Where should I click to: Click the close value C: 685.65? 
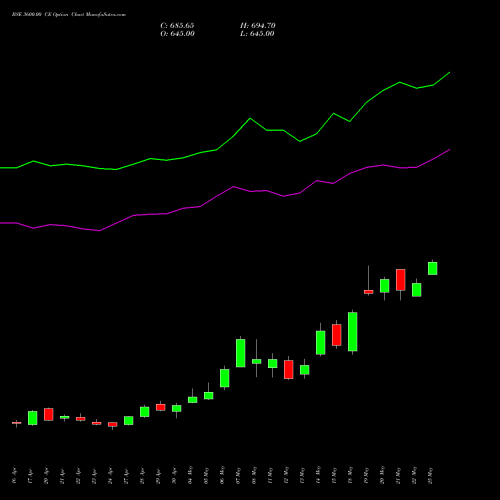coord(177,26)
